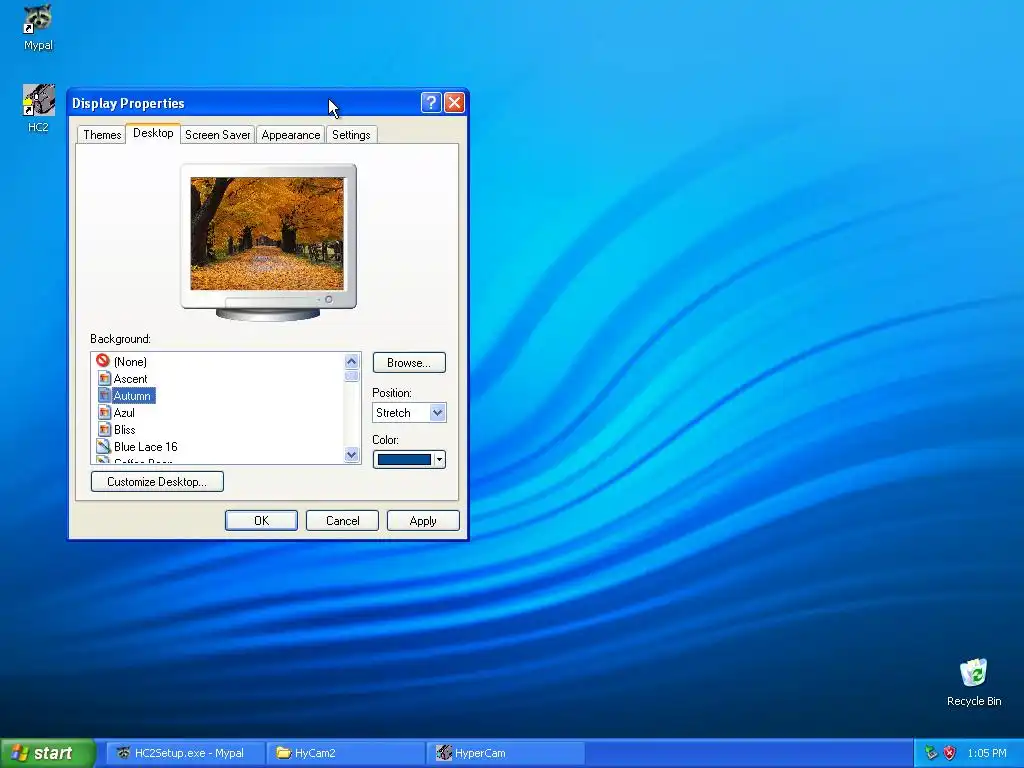Click the (None) prohibited icon
This screenshot has width=1024, height=768.
click(x=103, y=360)
